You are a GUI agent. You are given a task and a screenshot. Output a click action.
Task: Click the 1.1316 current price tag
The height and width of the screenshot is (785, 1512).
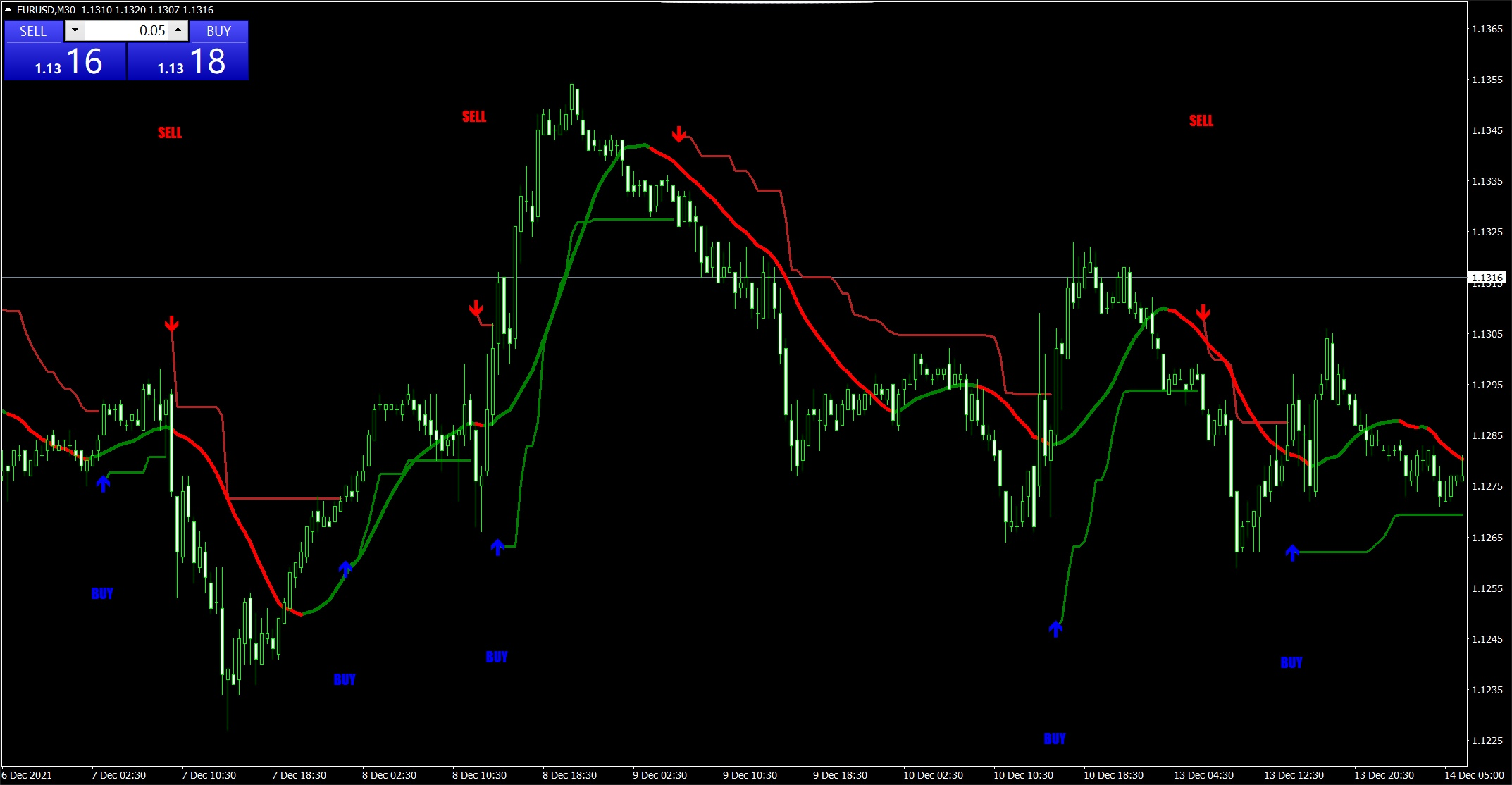point(1487,278)
